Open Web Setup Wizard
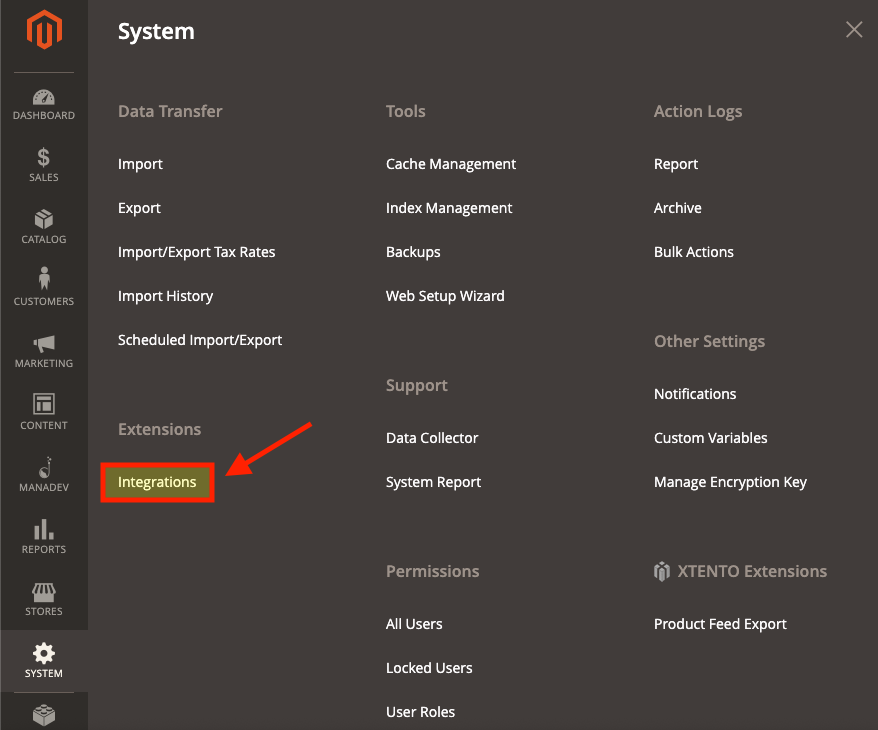This screenshot has width=878, height=730. click(x=445, y=296)
